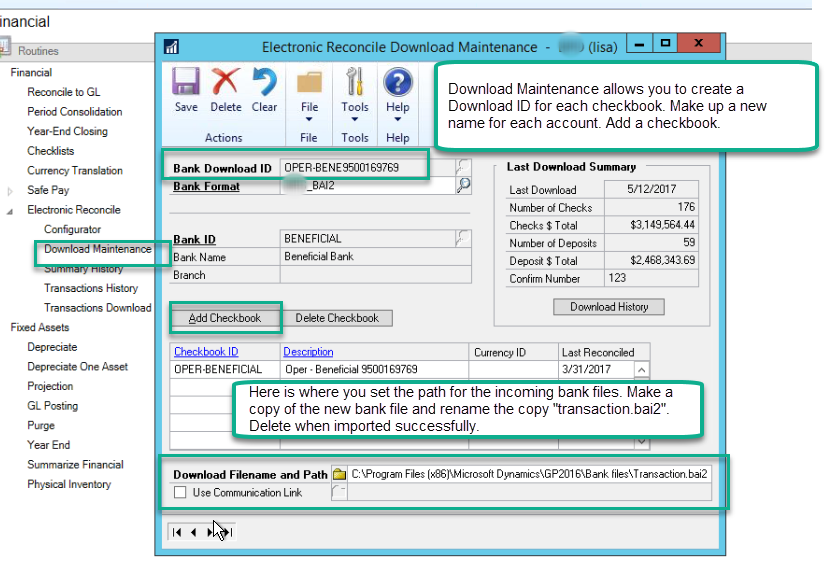Open the Help dropdown arrow
The image size is (828, 570).
tap(398, 119)
